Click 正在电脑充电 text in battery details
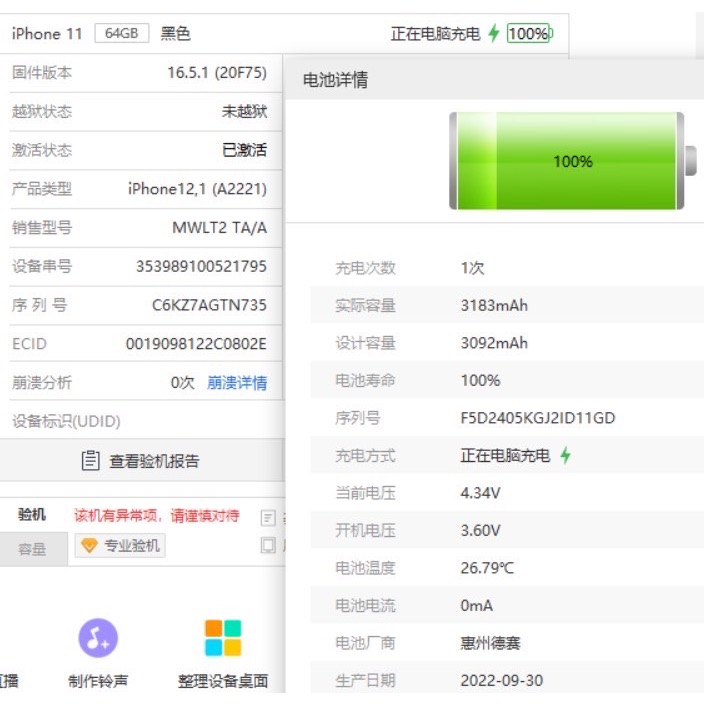Screen dimensions: 704x704 (505, 455)
